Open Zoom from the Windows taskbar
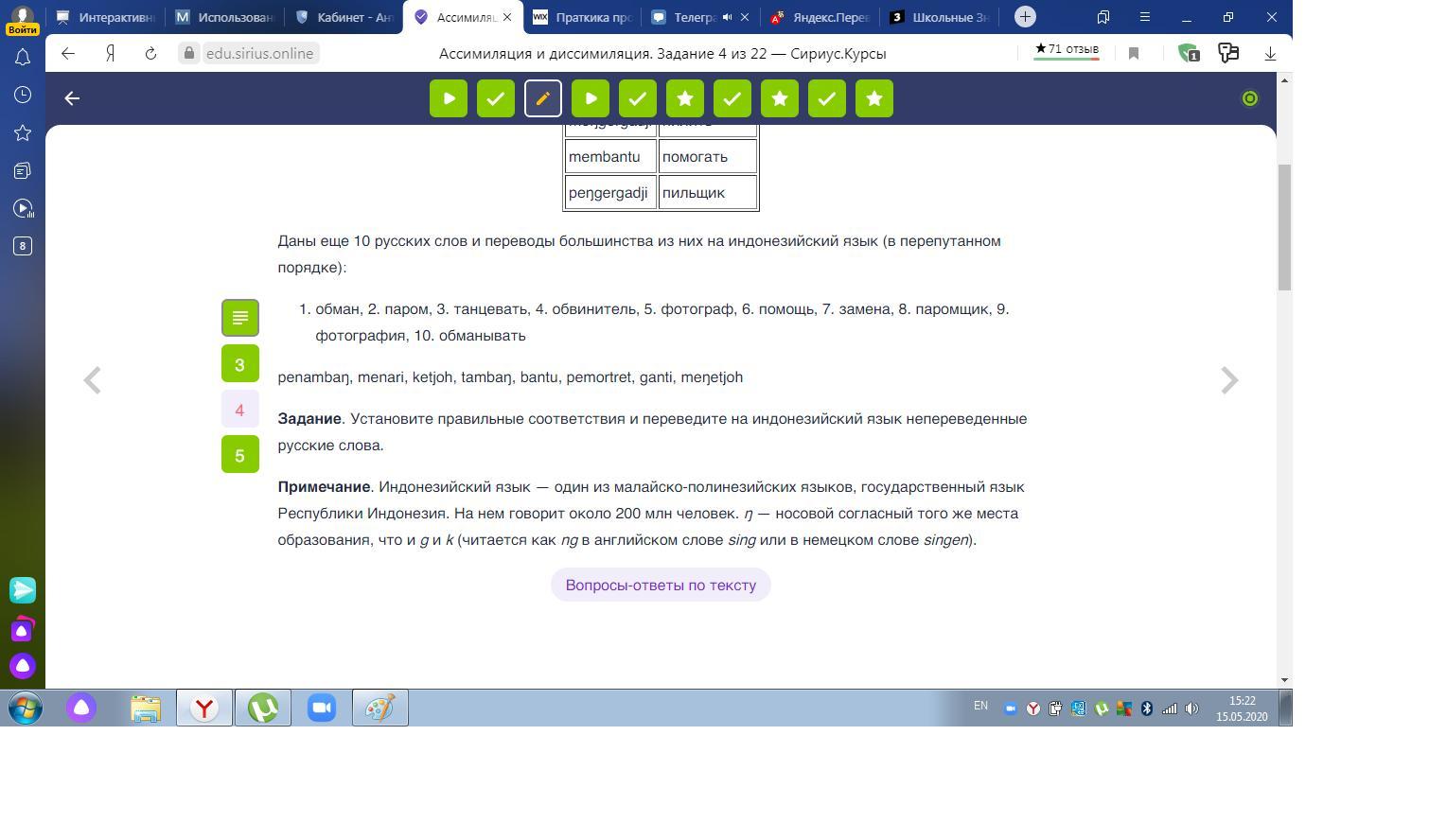Image resolution: width=1429 pixels, height=840 pixels. pyautogui.click(x=322, y=708)
